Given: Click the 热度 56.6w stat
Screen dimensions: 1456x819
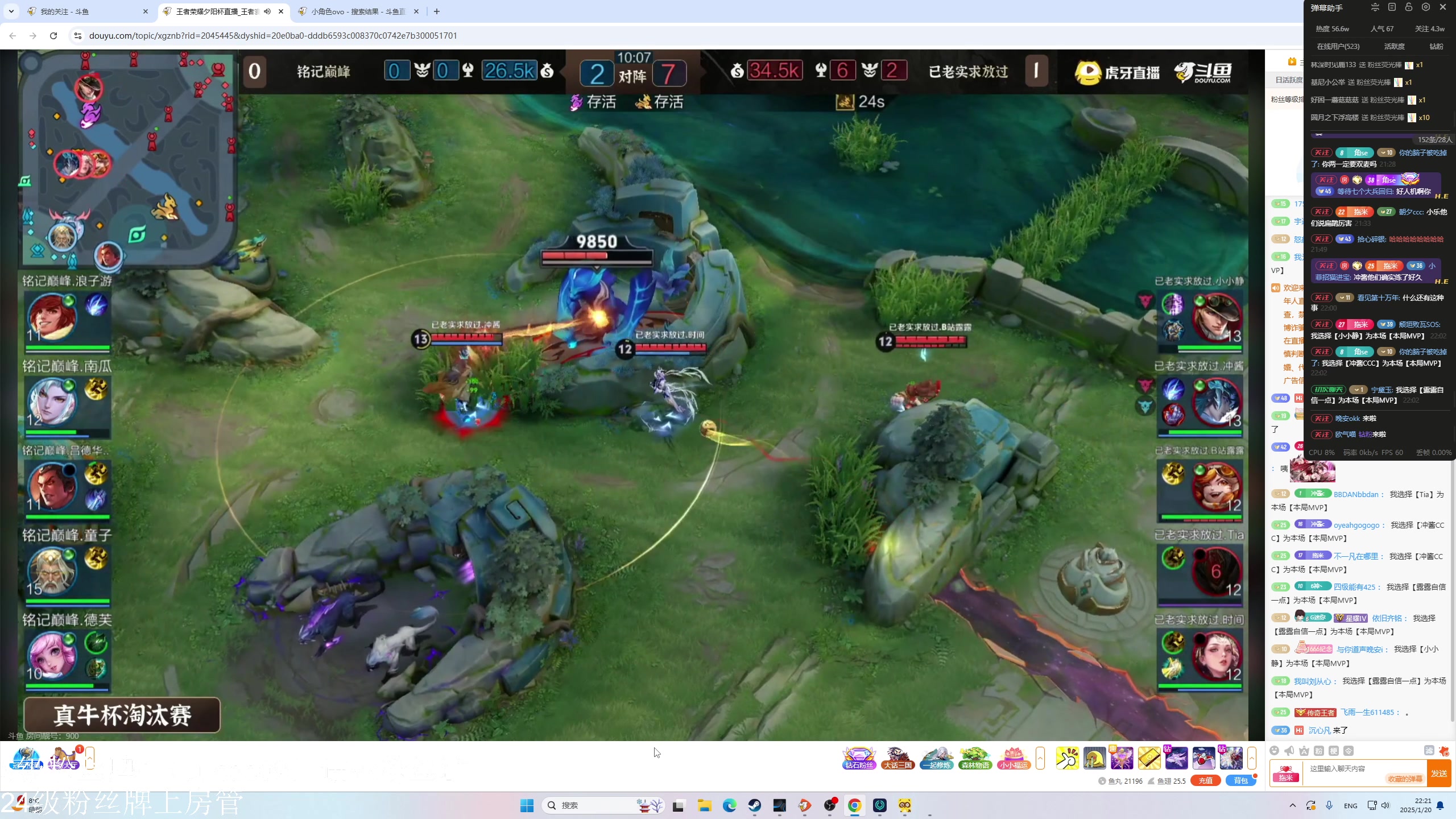Looking at the screenshot, I should click(1333, 29).
